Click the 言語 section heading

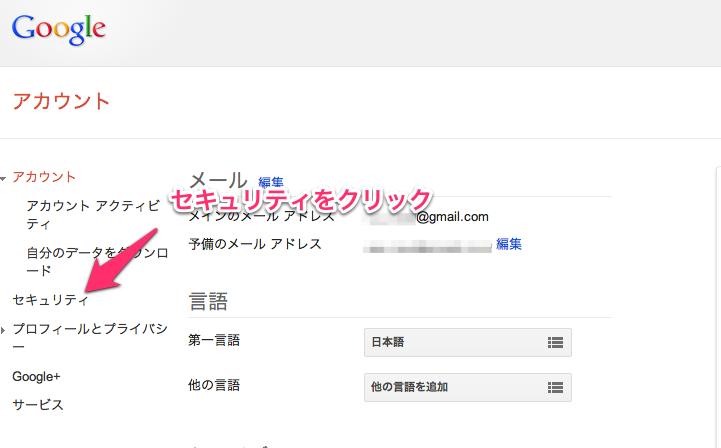tap(208, 302)
